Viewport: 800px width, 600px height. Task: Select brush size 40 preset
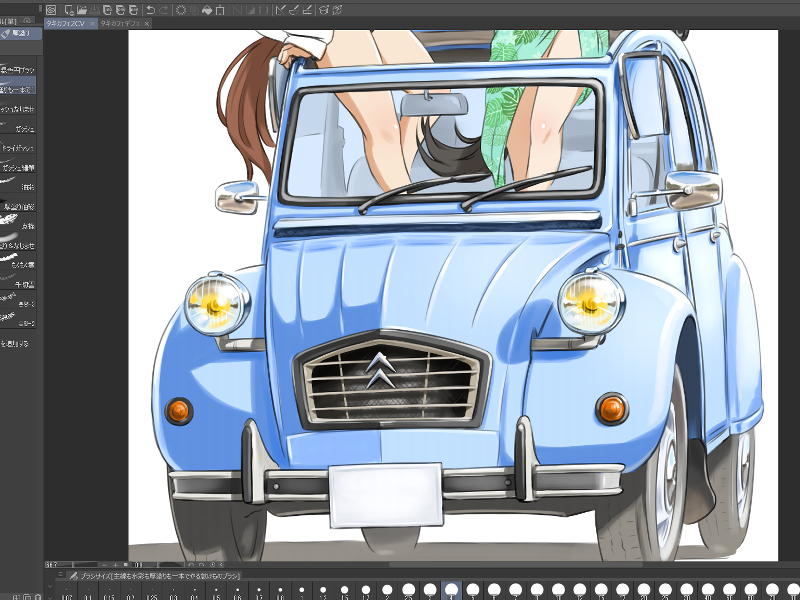[x=708, y=591]
